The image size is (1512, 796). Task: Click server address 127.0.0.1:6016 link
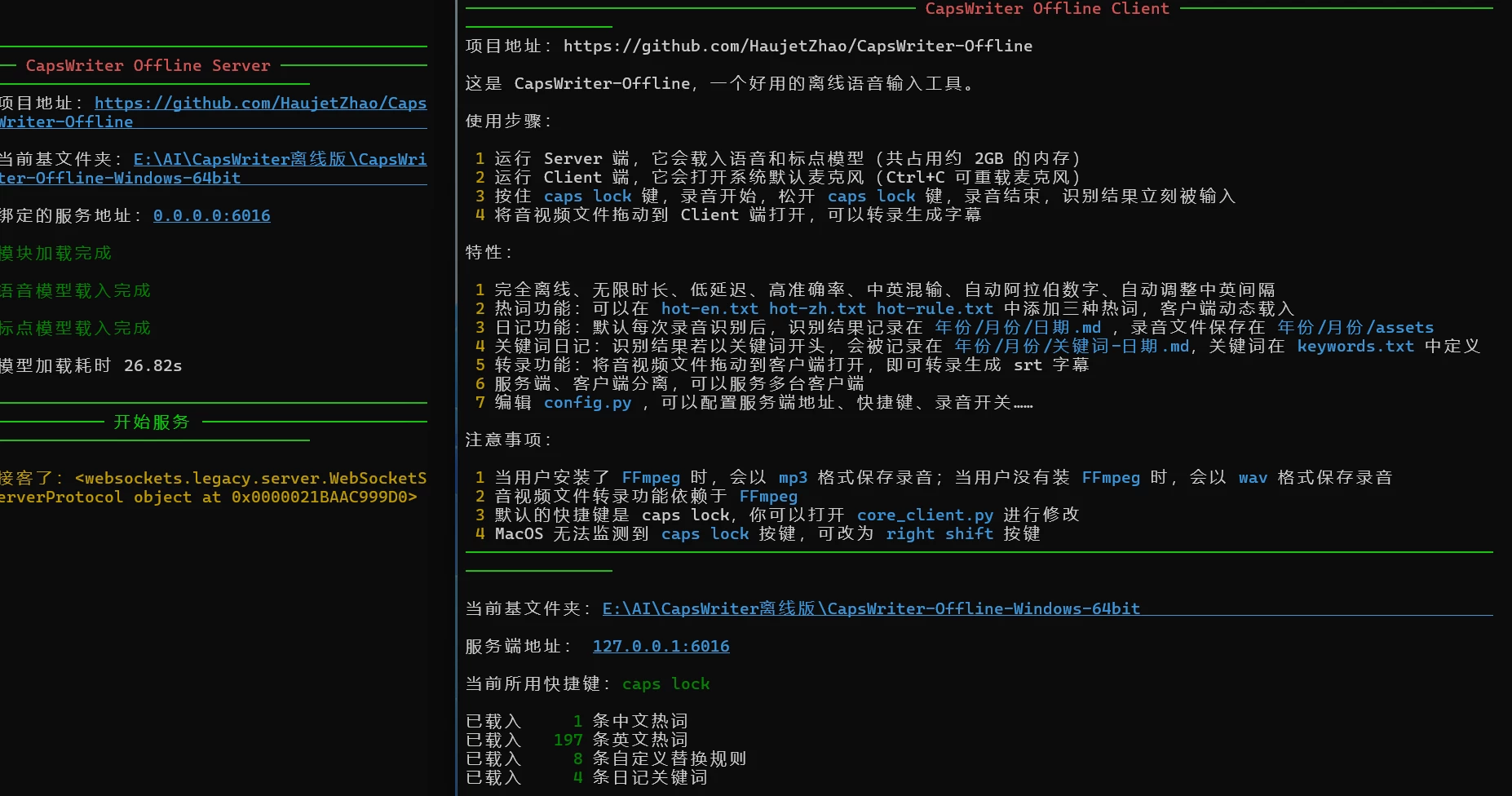point(661,647)
